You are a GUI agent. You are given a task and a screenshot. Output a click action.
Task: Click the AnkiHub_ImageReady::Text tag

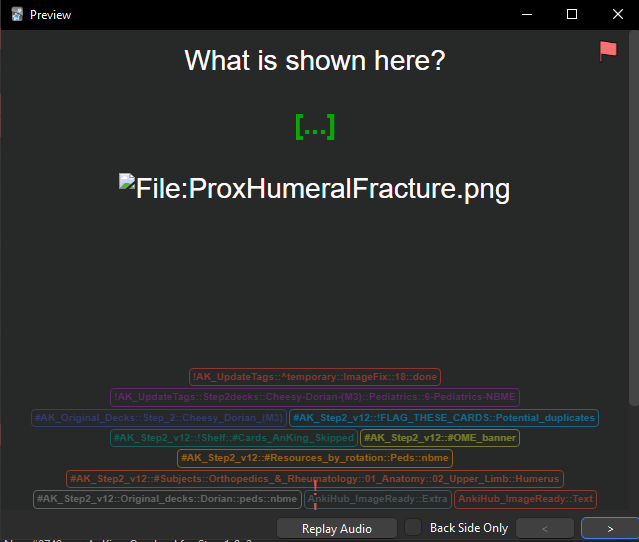coord(525,499)
